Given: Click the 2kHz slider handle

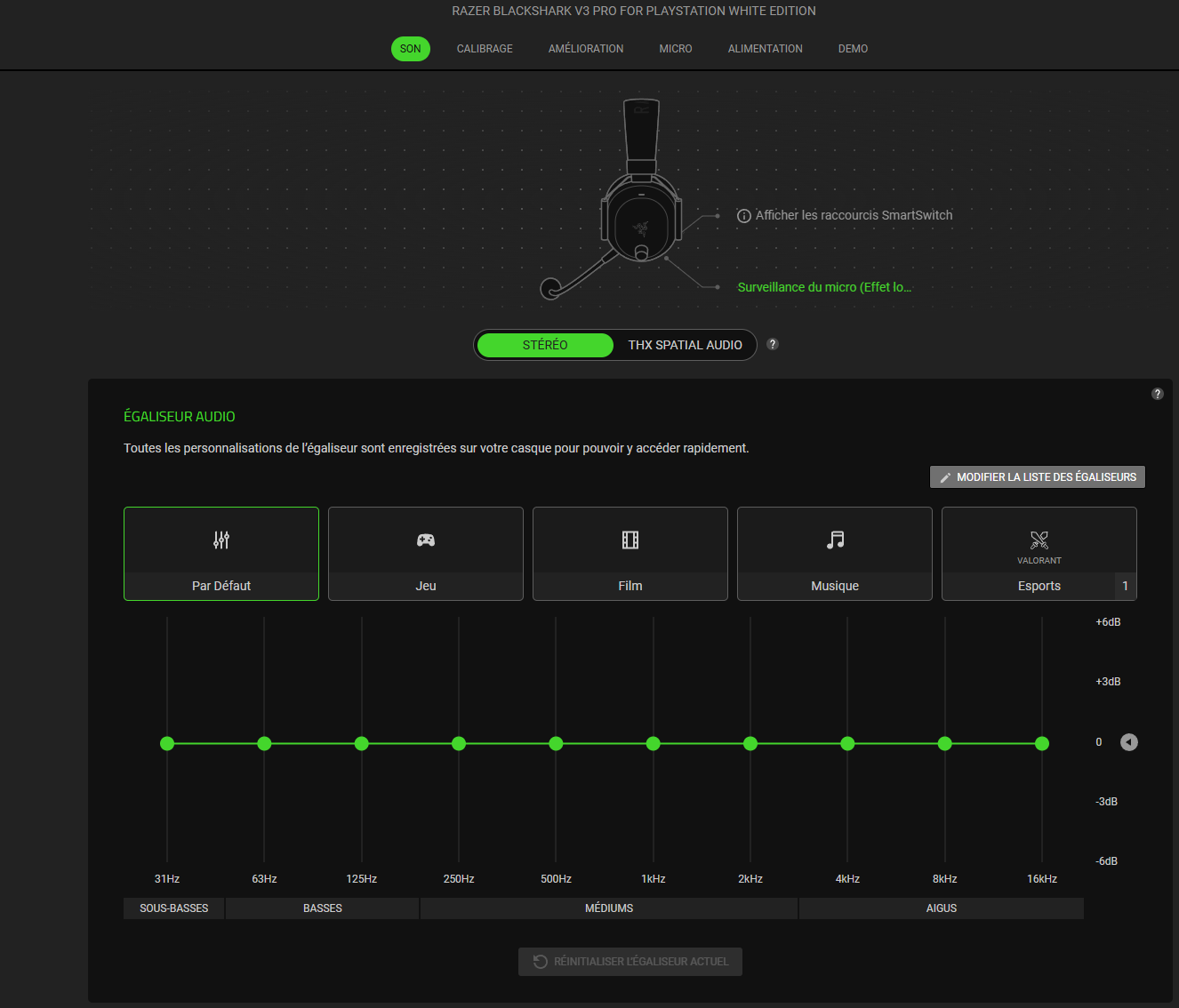Looking at the screenshot, I should (750, 743).
